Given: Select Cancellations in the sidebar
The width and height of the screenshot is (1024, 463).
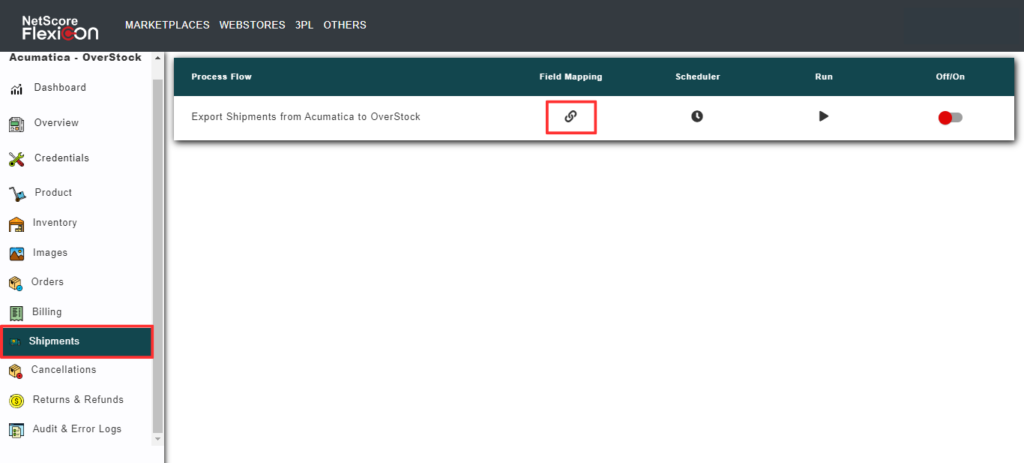Looking at the screenshot, I should pyautogui.click(x=63, y=370).
